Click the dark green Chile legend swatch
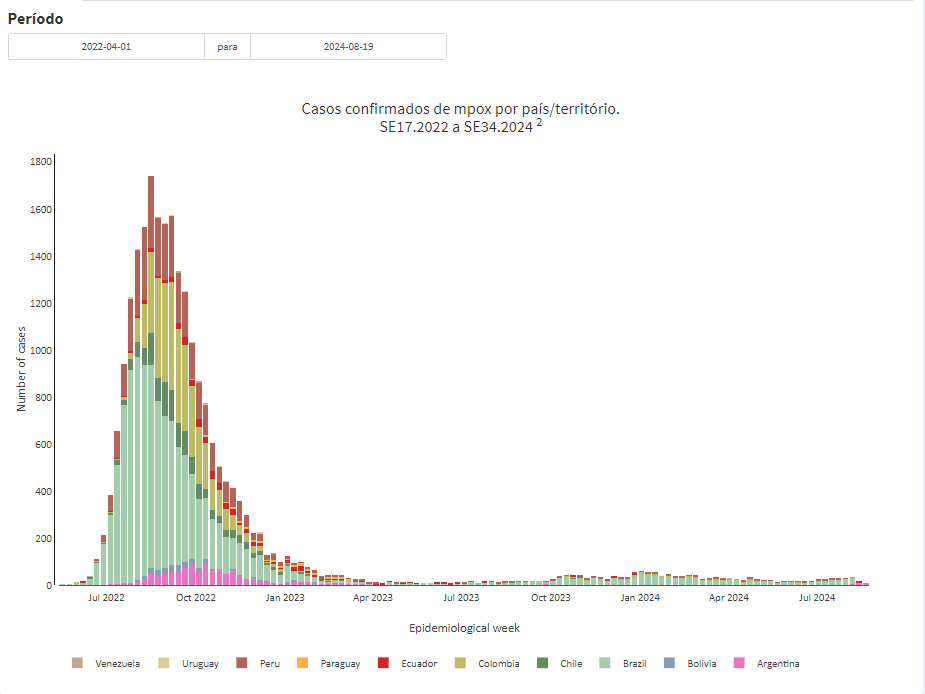The image size is (925, 694). pos(543,663)
